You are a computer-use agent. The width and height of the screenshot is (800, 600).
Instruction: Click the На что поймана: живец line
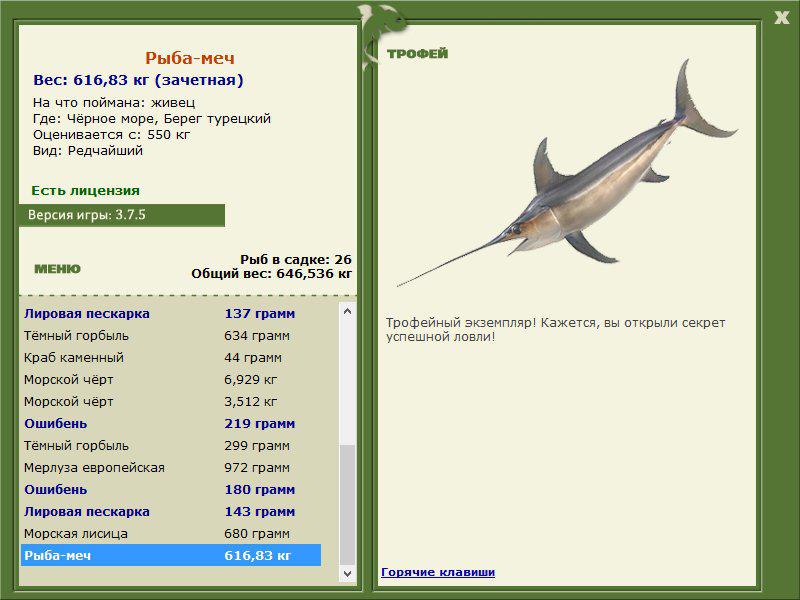tap(114, 103)
